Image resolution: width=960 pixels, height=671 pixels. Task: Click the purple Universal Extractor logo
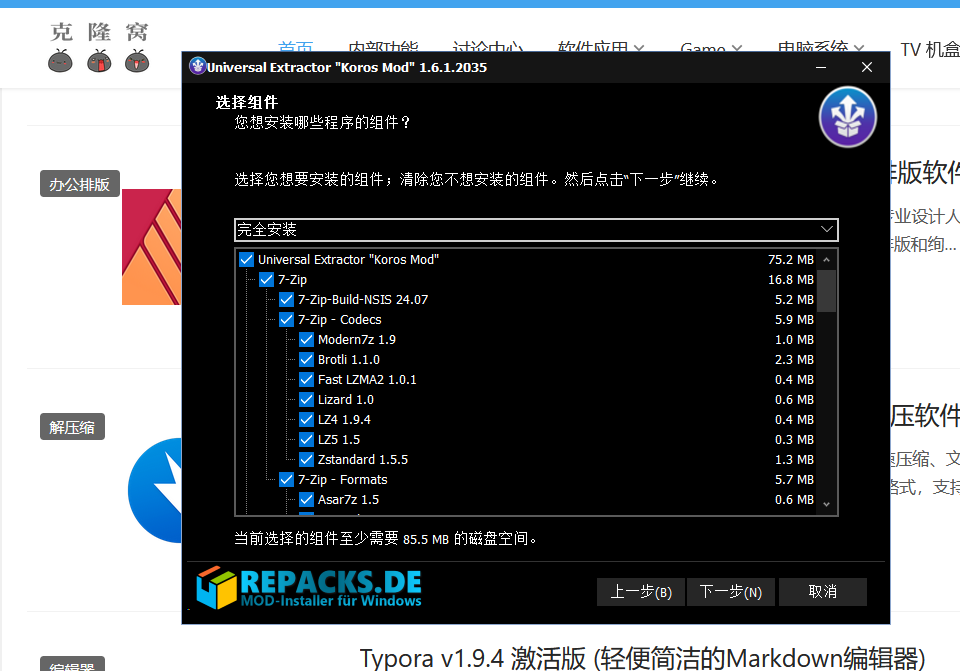(848, 118)
